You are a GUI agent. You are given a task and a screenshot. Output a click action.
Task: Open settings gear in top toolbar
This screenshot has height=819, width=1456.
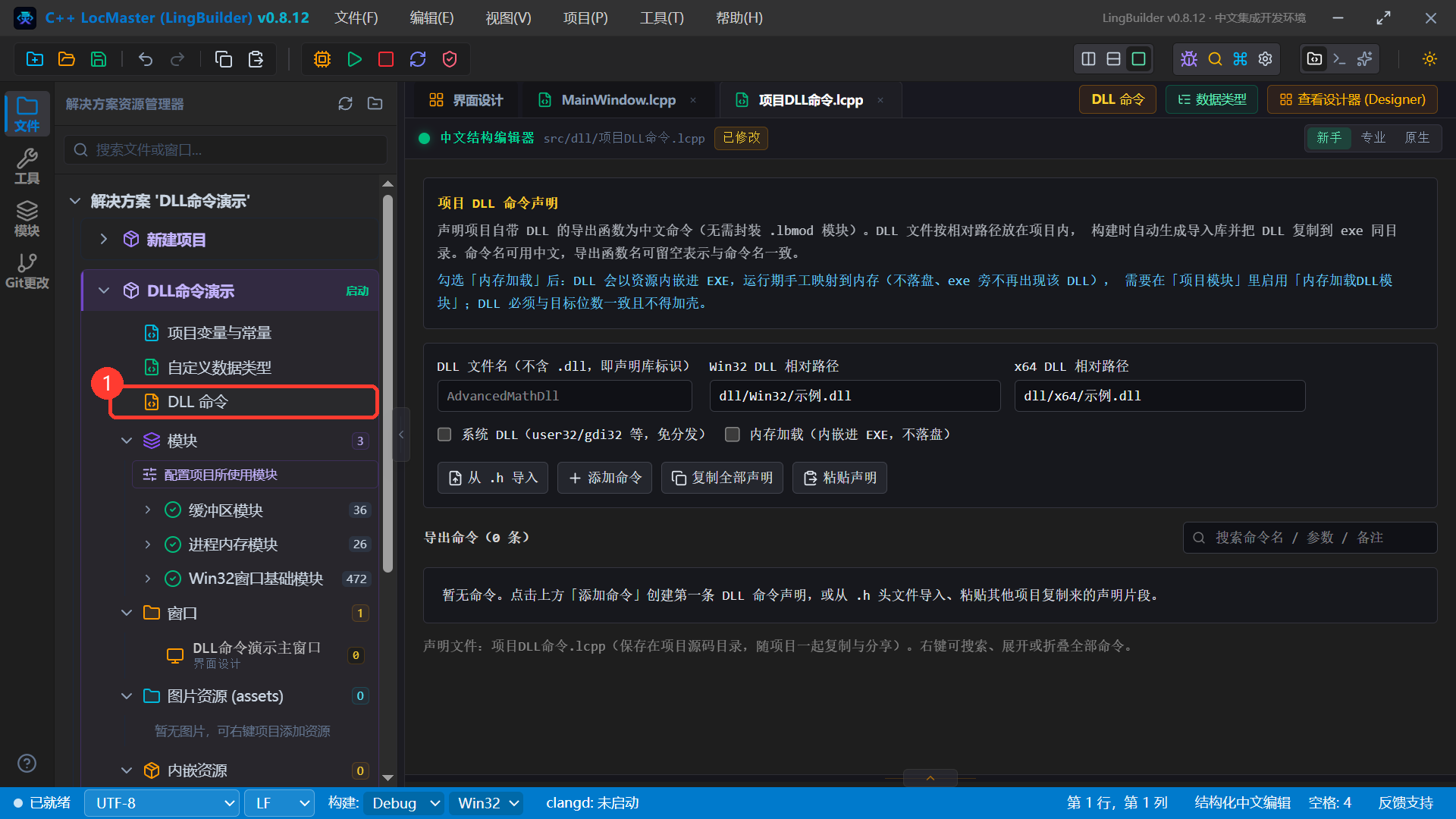pyautogui.click(x=1266, y=59)
